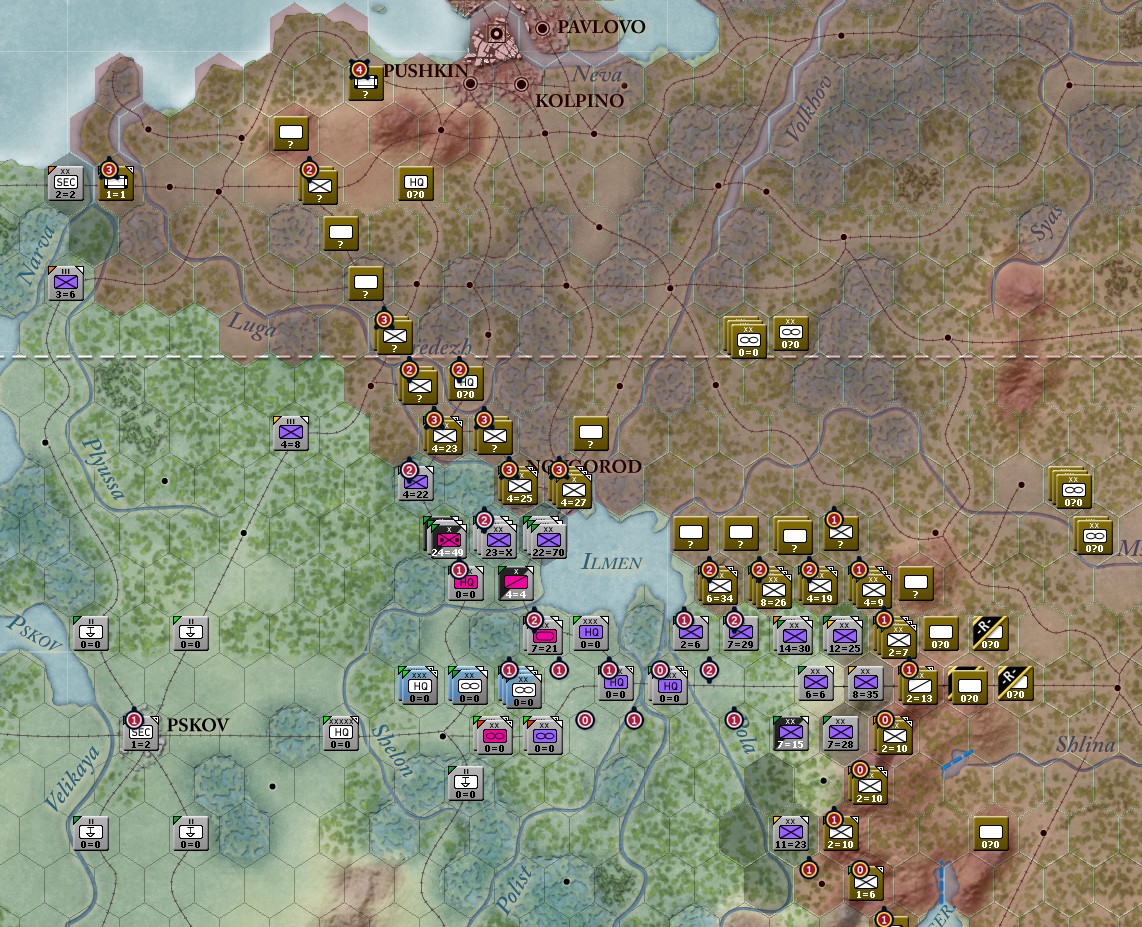Viewport: 1142px width, 927px height.
Task: Select the Soviet 2=7 rifle stack
Action: click(x=897, y=637)
